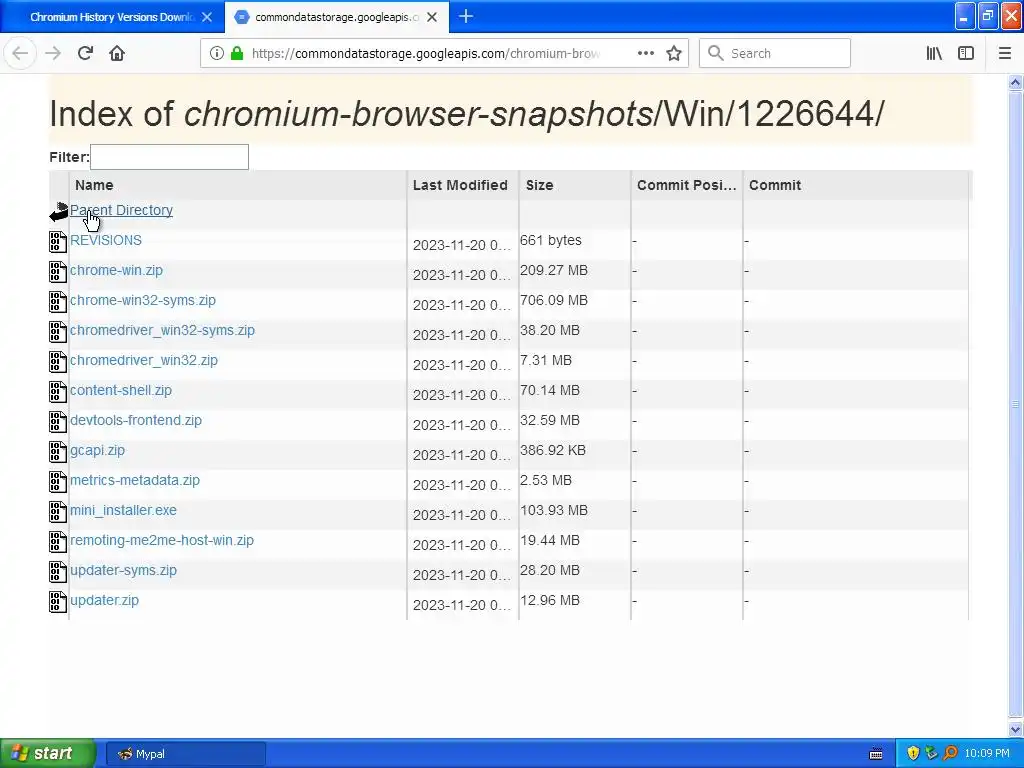Click the 10:09 PM system clock
The image size is (1024, 768).
987,754
